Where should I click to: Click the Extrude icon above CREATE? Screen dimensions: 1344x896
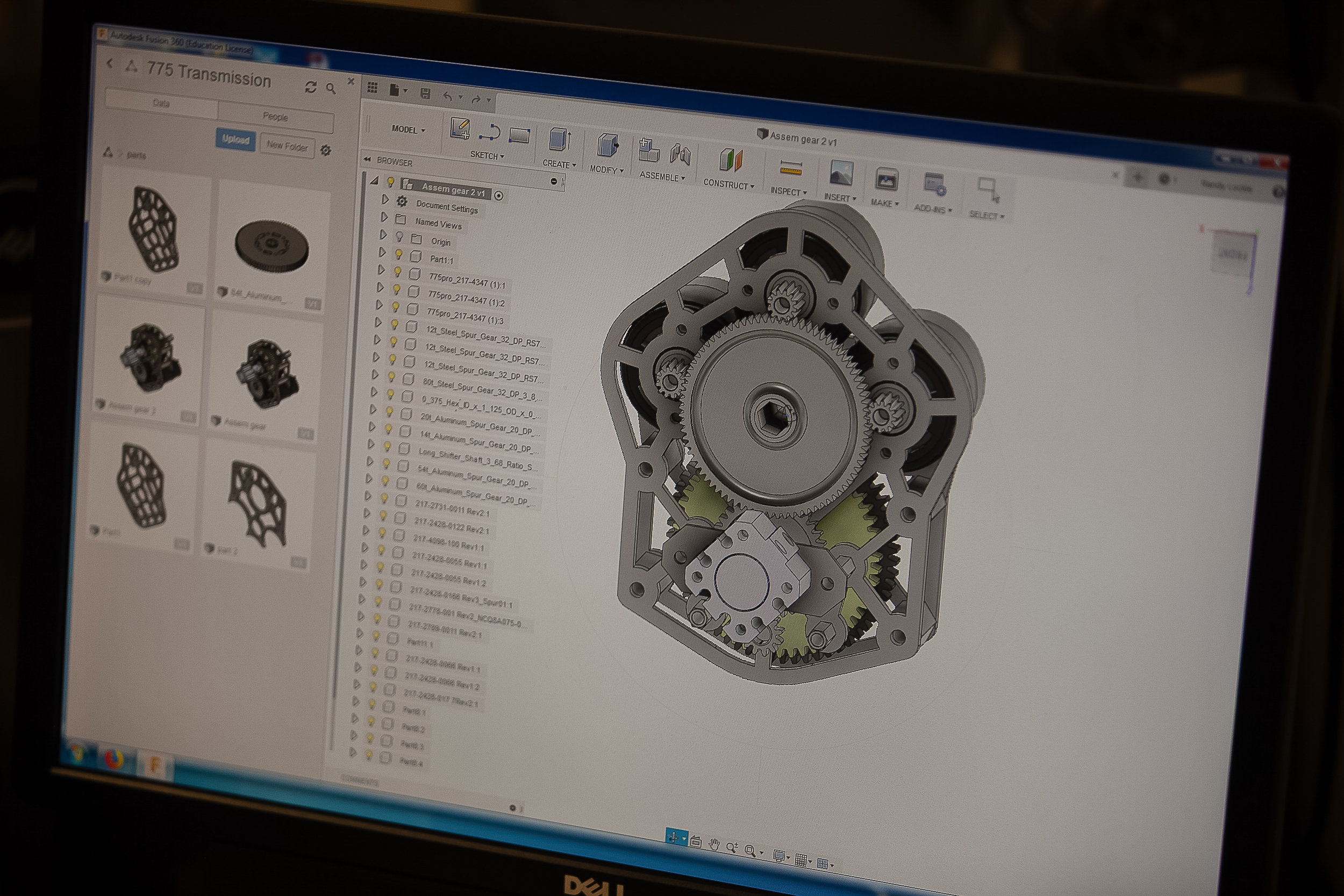(x=560, y=140)
